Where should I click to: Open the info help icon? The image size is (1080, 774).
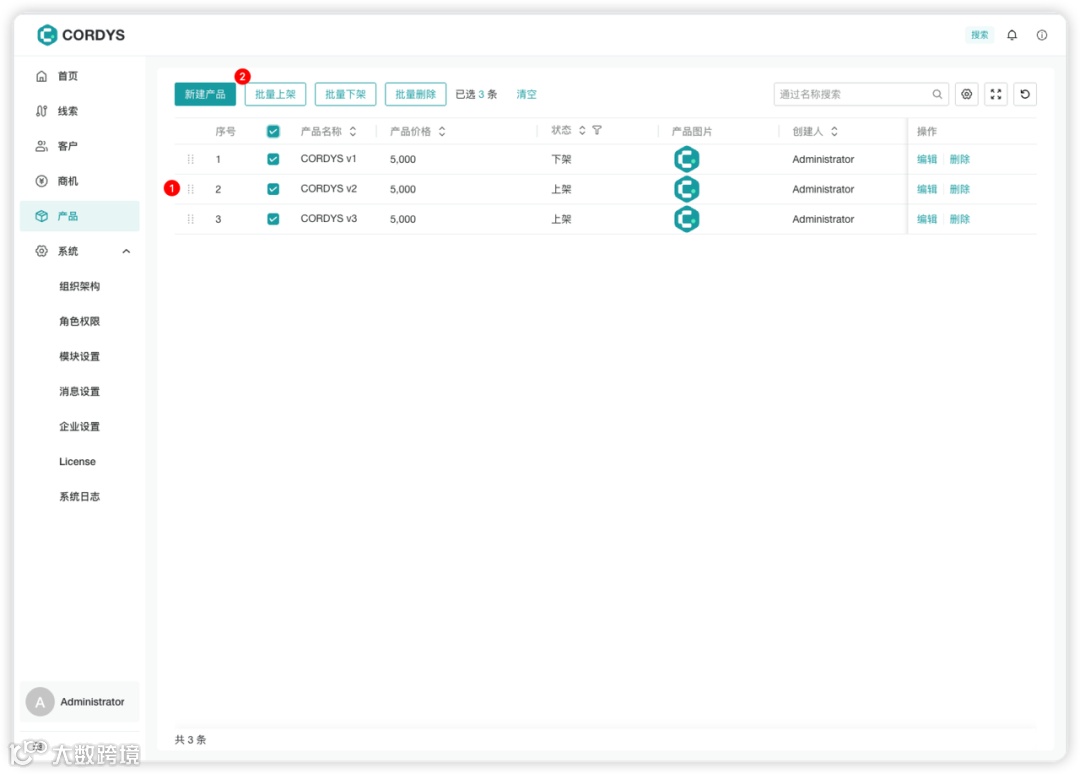(1042, 35)
